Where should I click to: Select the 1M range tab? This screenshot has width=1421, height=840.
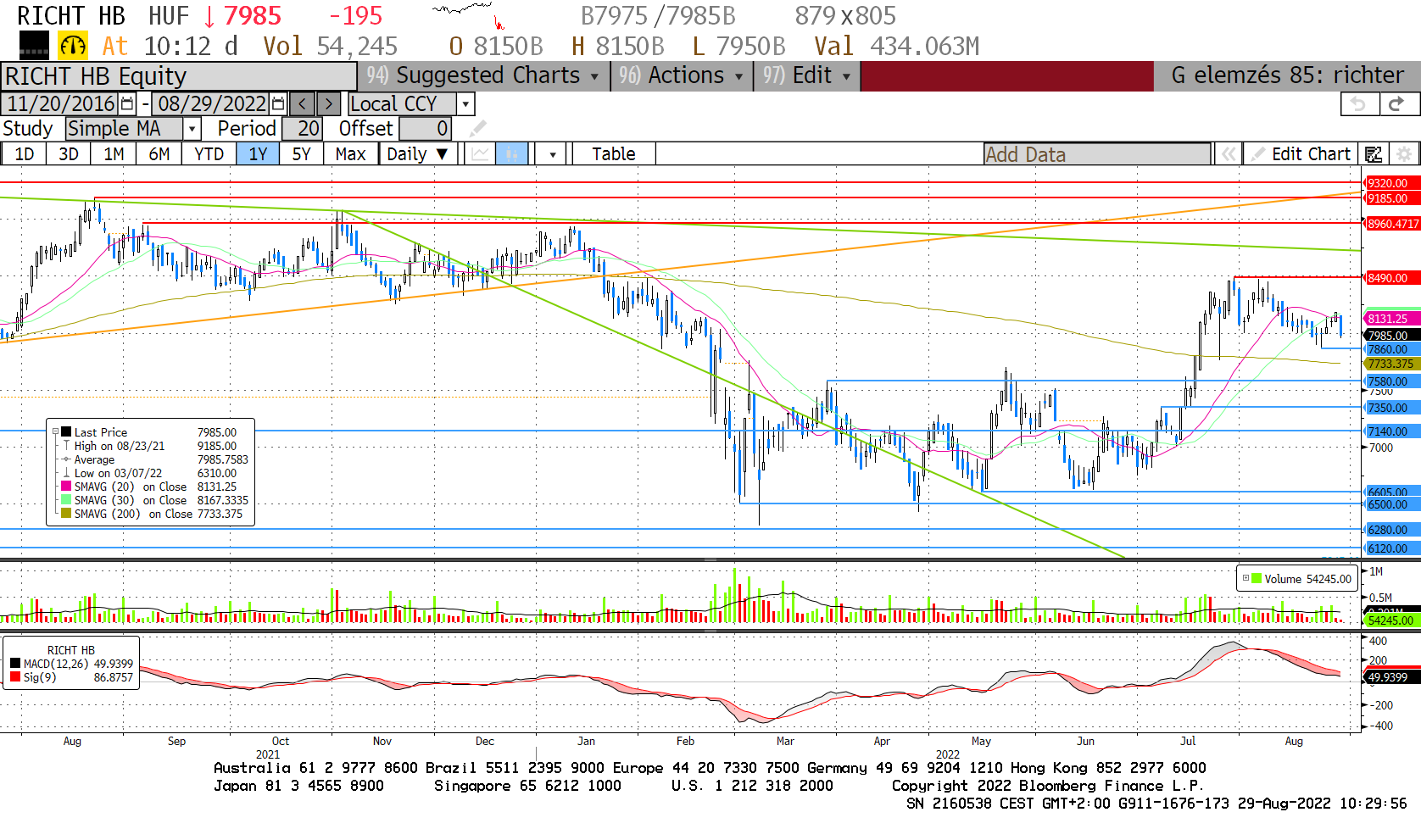[114, 154]
